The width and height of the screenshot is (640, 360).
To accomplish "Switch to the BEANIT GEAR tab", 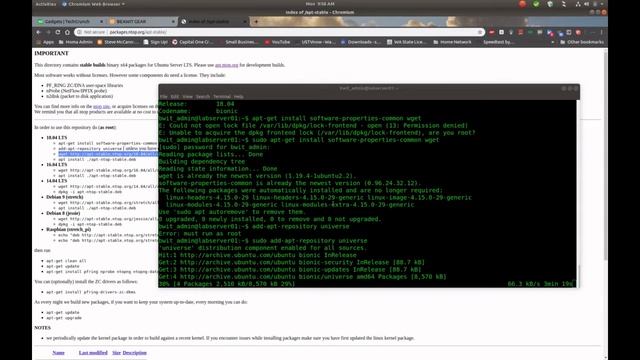I will 141,22.
